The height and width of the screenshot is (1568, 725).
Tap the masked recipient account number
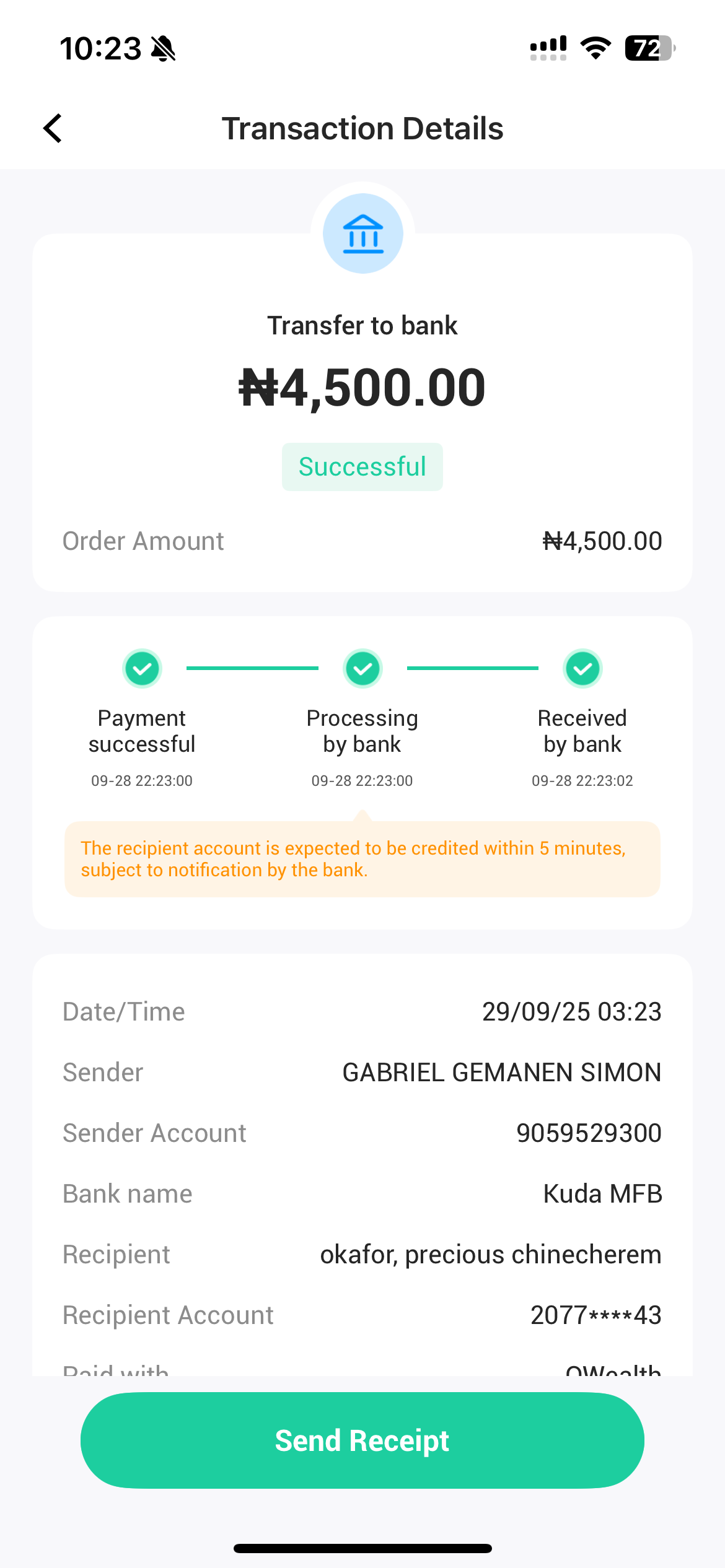pyautogui.click(x=596, y=1315)
